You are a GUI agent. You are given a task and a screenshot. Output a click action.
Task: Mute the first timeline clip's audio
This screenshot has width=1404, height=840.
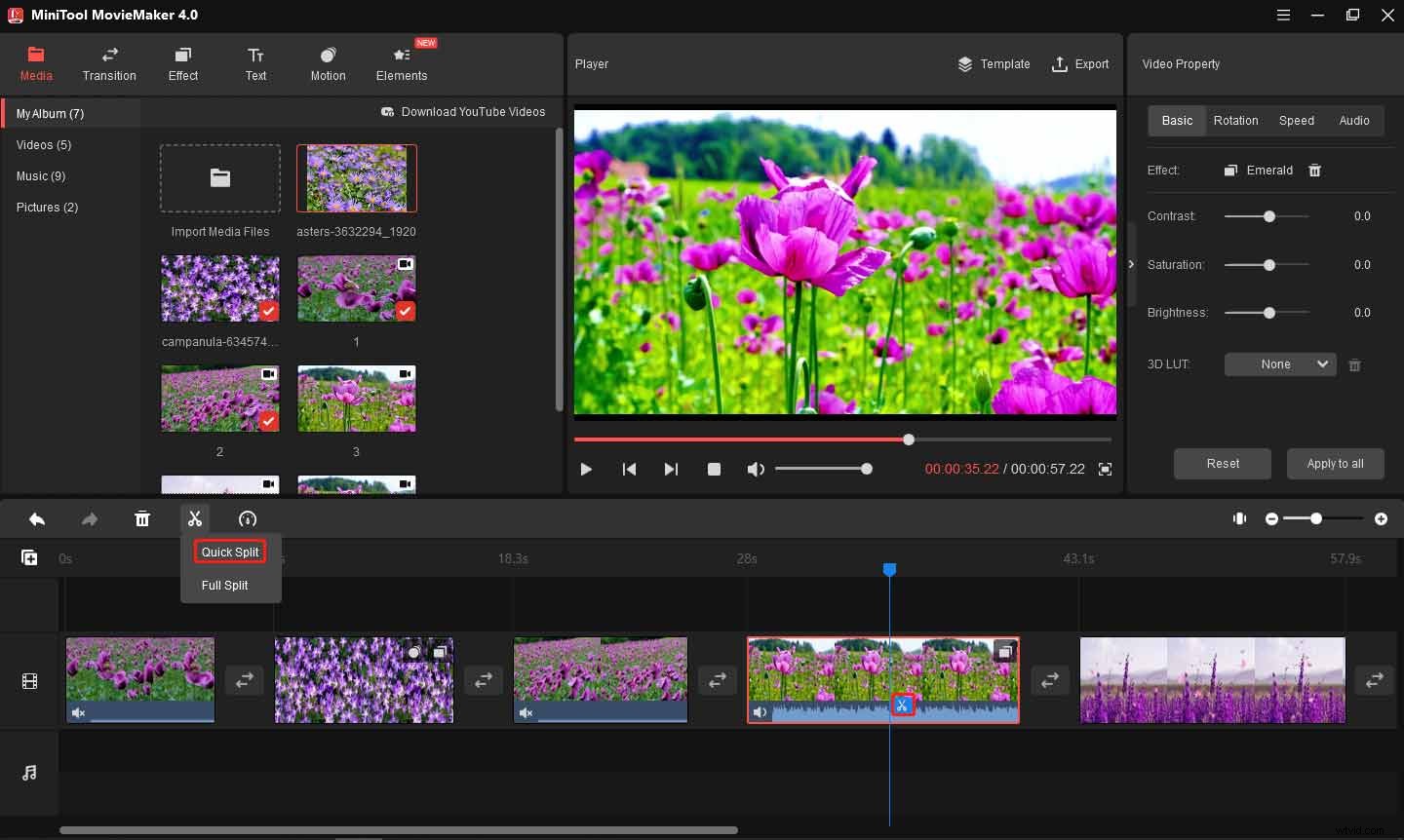coord(76,712)
